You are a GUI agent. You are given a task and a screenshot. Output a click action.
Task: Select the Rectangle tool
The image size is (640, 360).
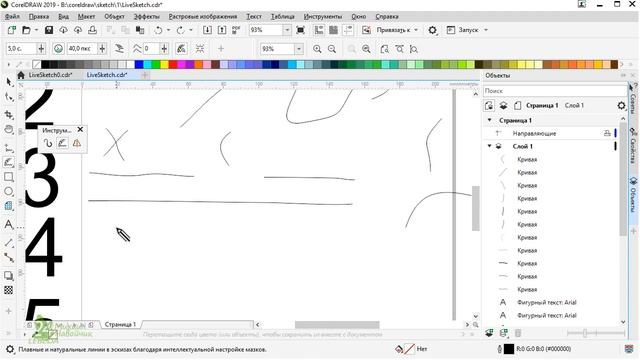(9, 177)
